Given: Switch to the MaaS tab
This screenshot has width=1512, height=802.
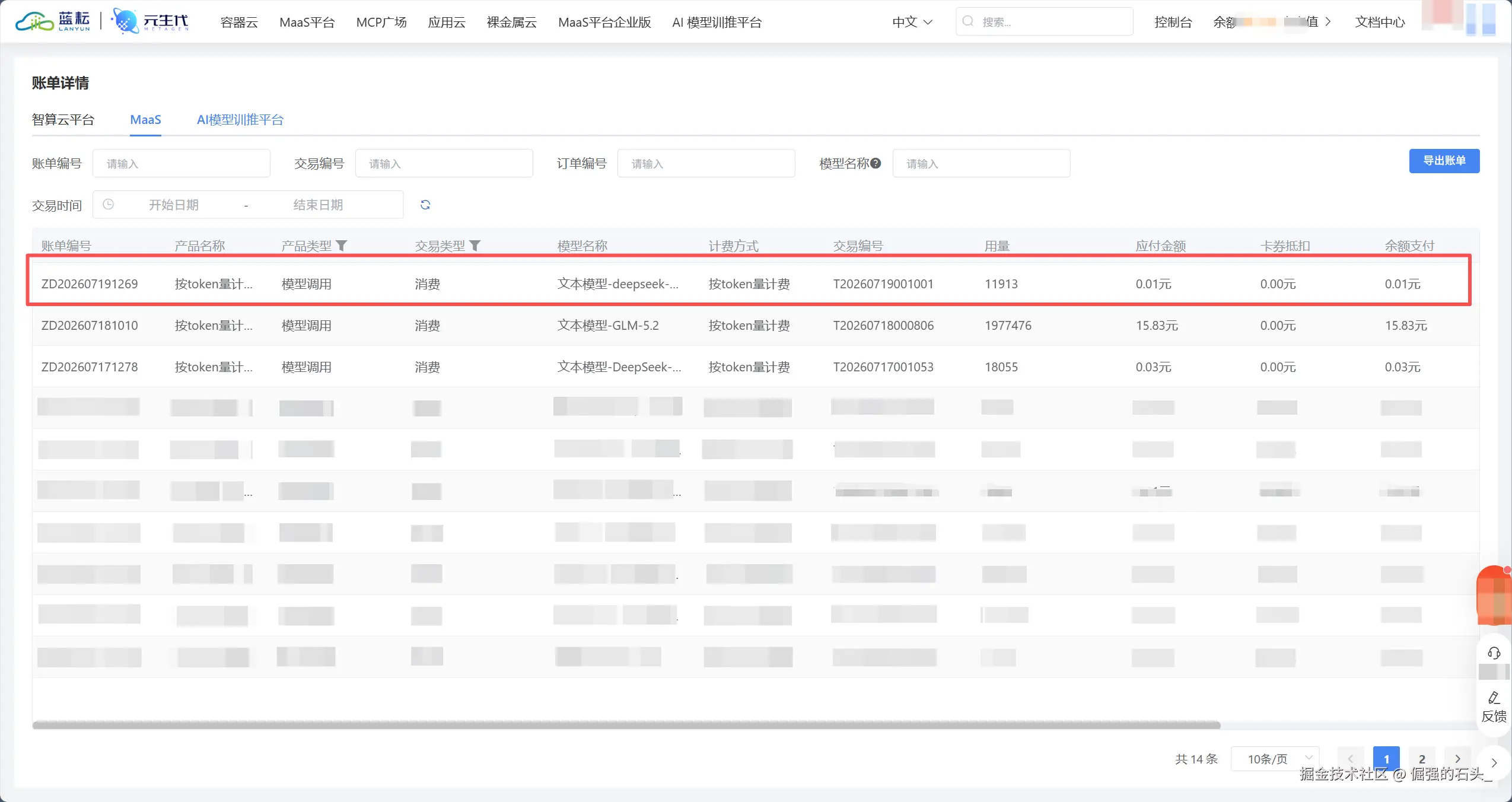Looking at the screenshot, I should (x=145, y=120).
